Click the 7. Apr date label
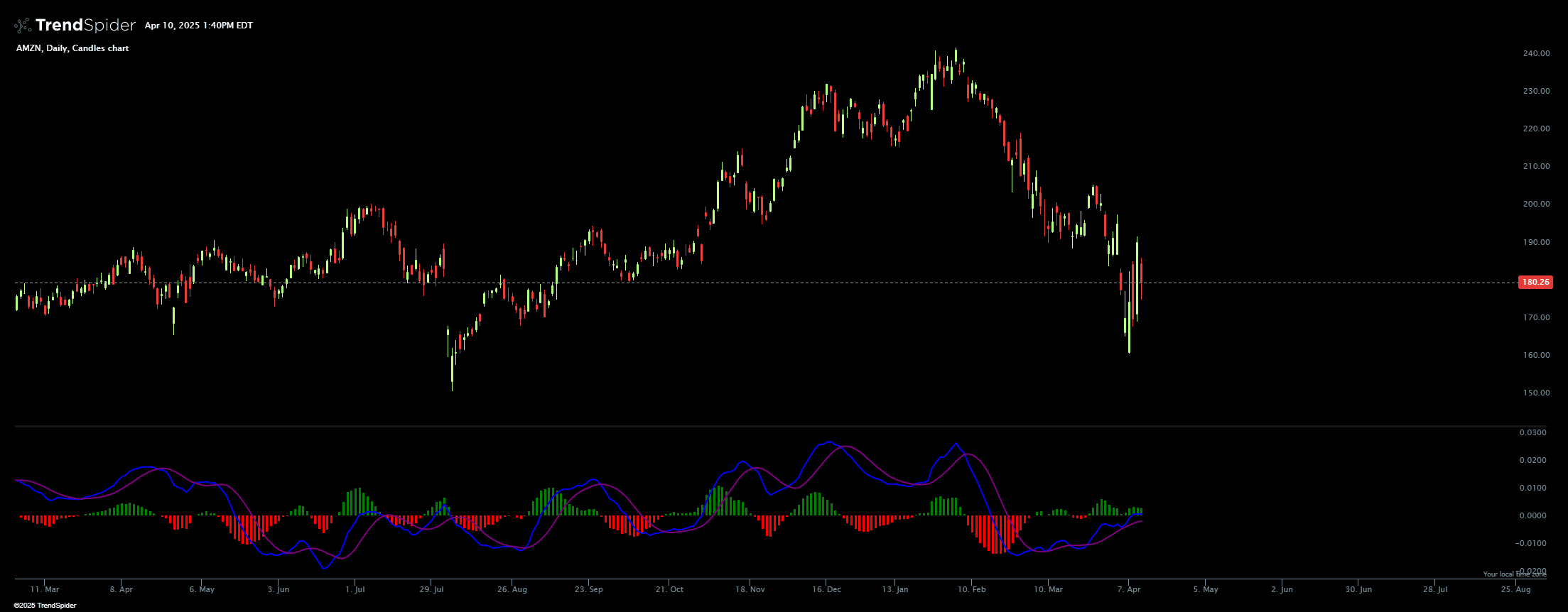1568x612 pixels. [x=1129, y=589]
